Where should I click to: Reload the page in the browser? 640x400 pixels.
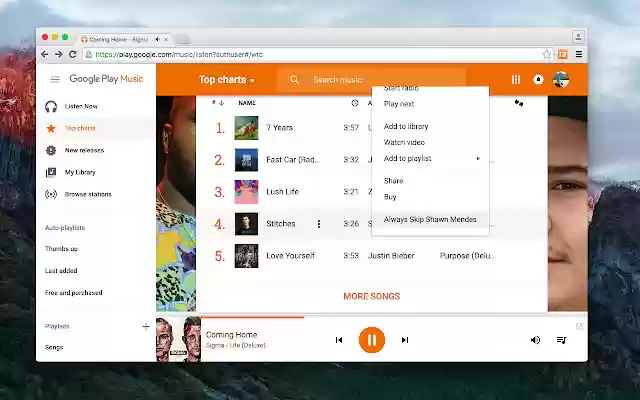tap(73, 54)
